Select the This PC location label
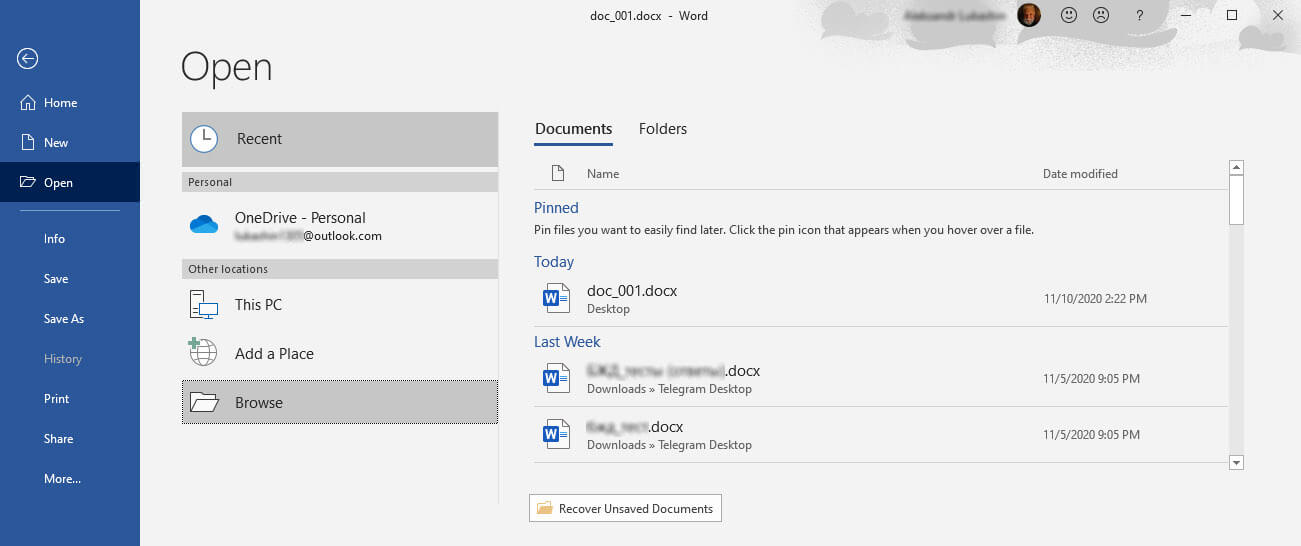Screen dimensions: 1301x546 tap(258, 304)
